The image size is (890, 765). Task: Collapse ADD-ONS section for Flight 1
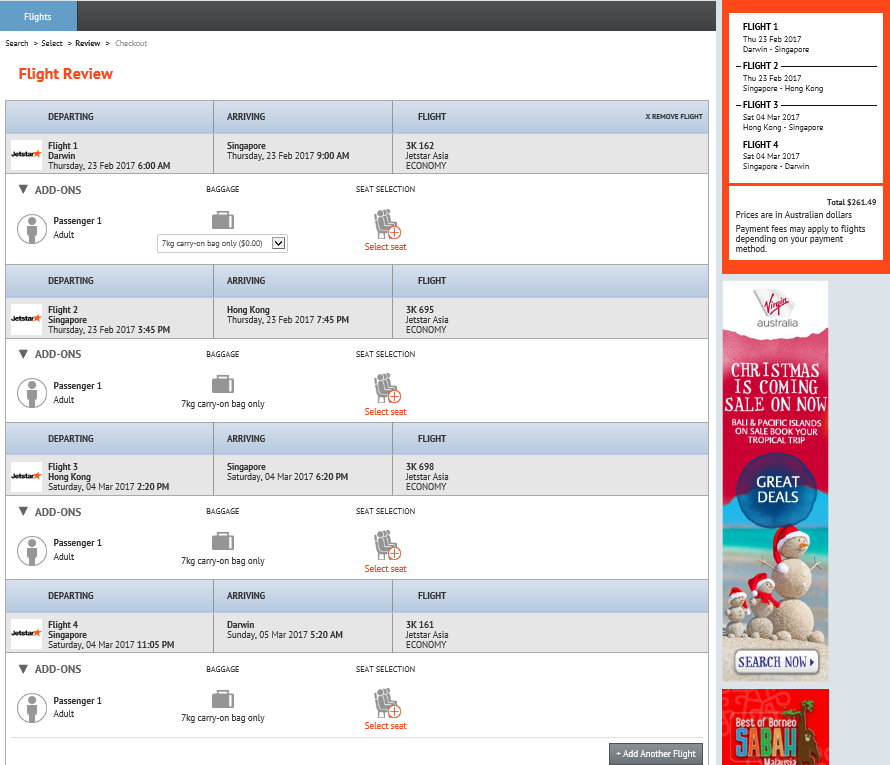[x=50, y=190]
